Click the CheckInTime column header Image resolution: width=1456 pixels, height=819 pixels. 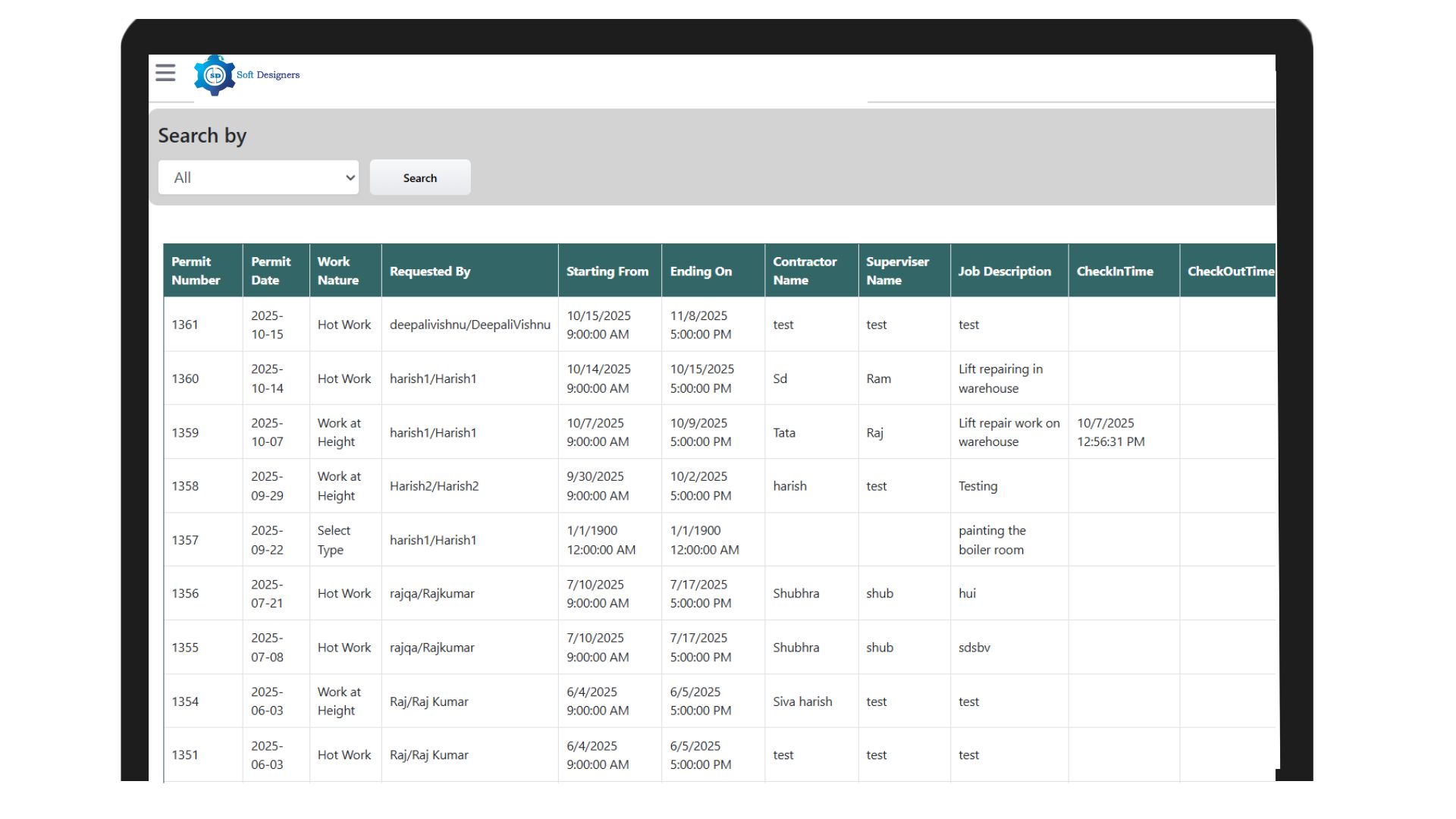coord(1116,271)
